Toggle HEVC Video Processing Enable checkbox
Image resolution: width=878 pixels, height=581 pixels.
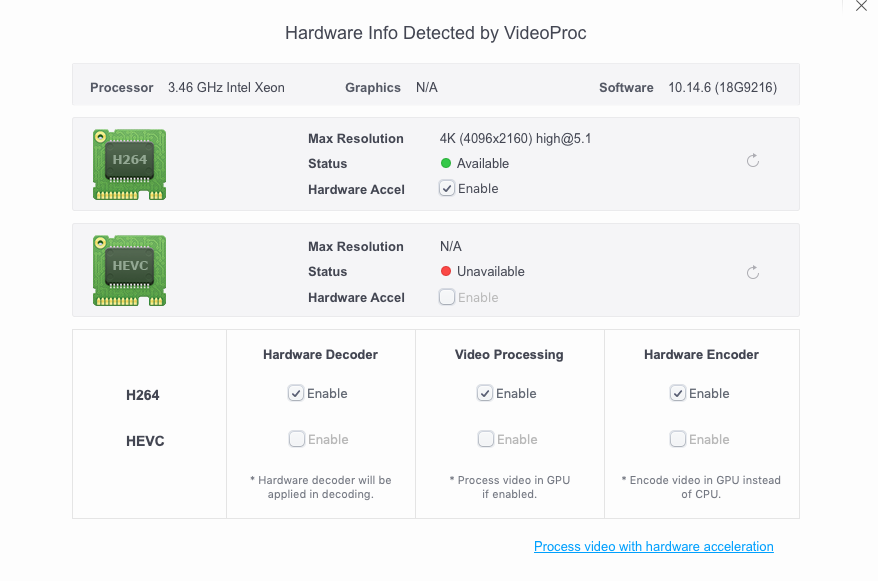[485, 439]
